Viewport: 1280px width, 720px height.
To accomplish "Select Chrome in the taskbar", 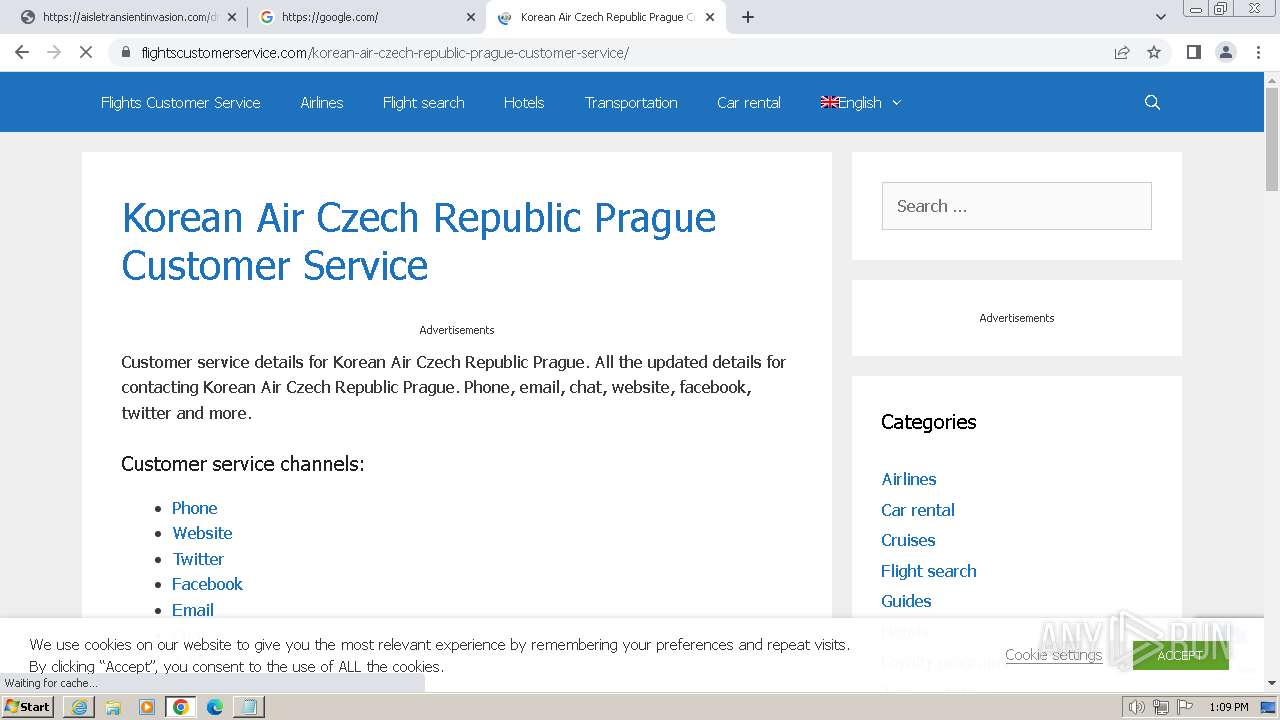I will coord(181,707).
